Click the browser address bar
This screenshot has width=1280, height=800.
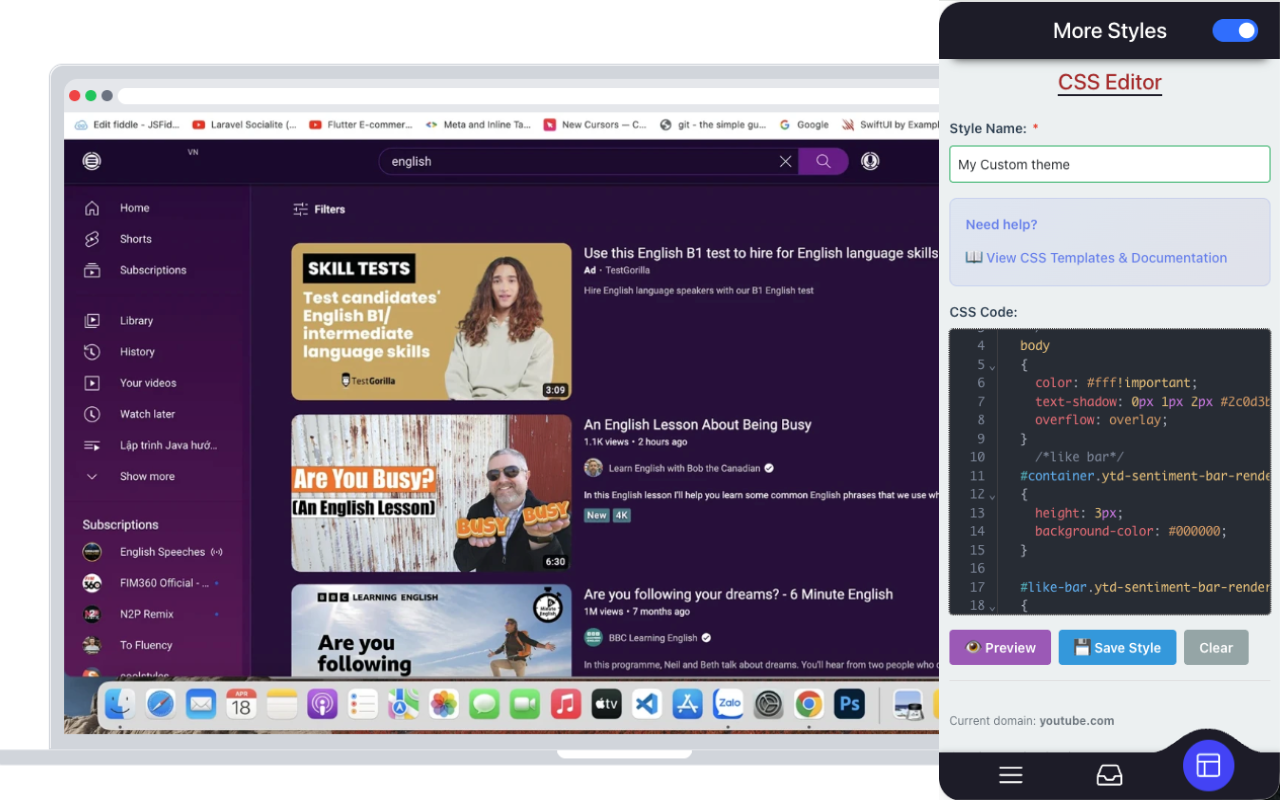[x=528, y=96]
